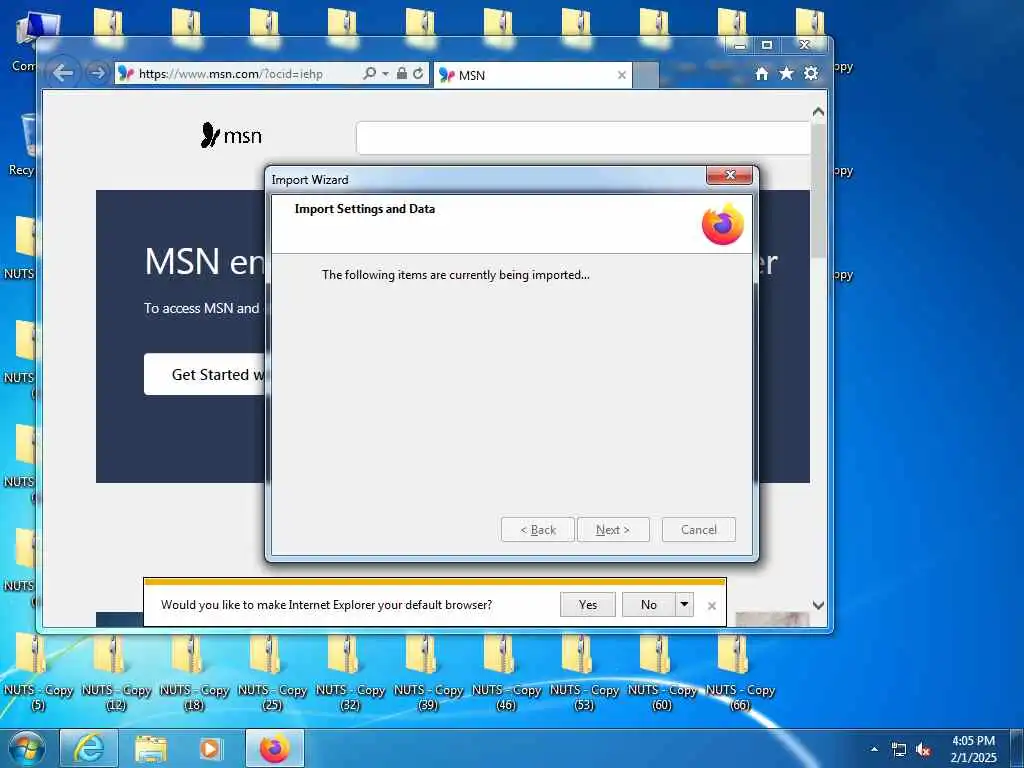Click the IE page scroll up arrow
Image resolution: width=1024 pixels, height=768 pixels.
click(x=818, y=112)
